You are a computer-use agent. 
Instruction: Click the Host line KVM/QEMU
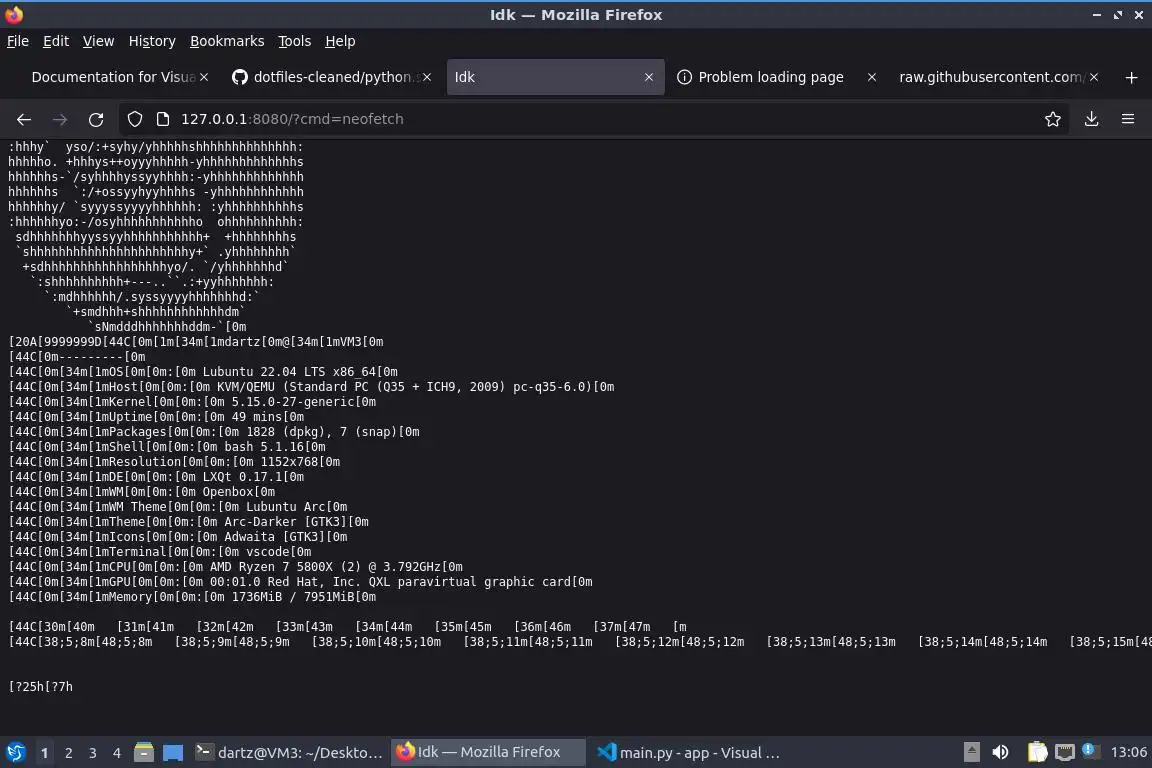coord(312,387)
